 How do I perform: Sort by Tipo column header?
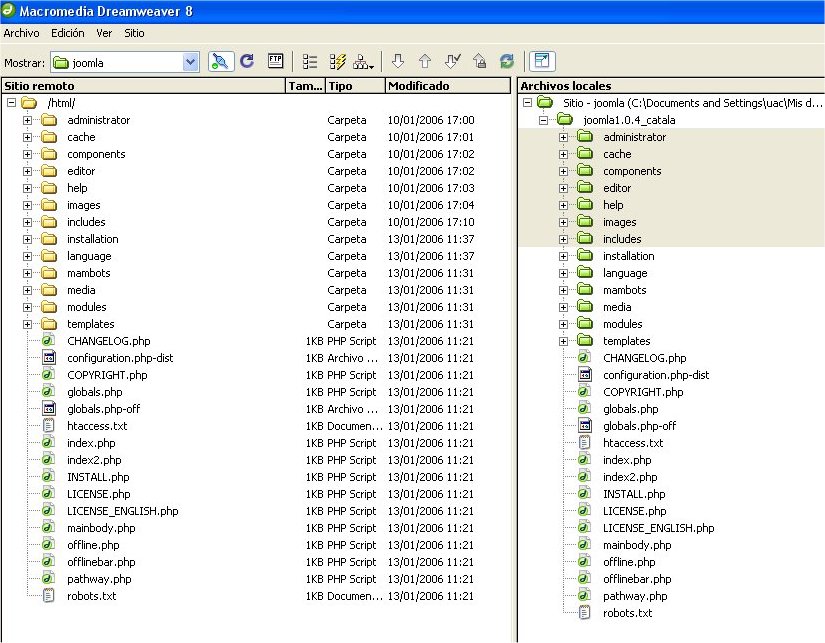click(355, 86)
